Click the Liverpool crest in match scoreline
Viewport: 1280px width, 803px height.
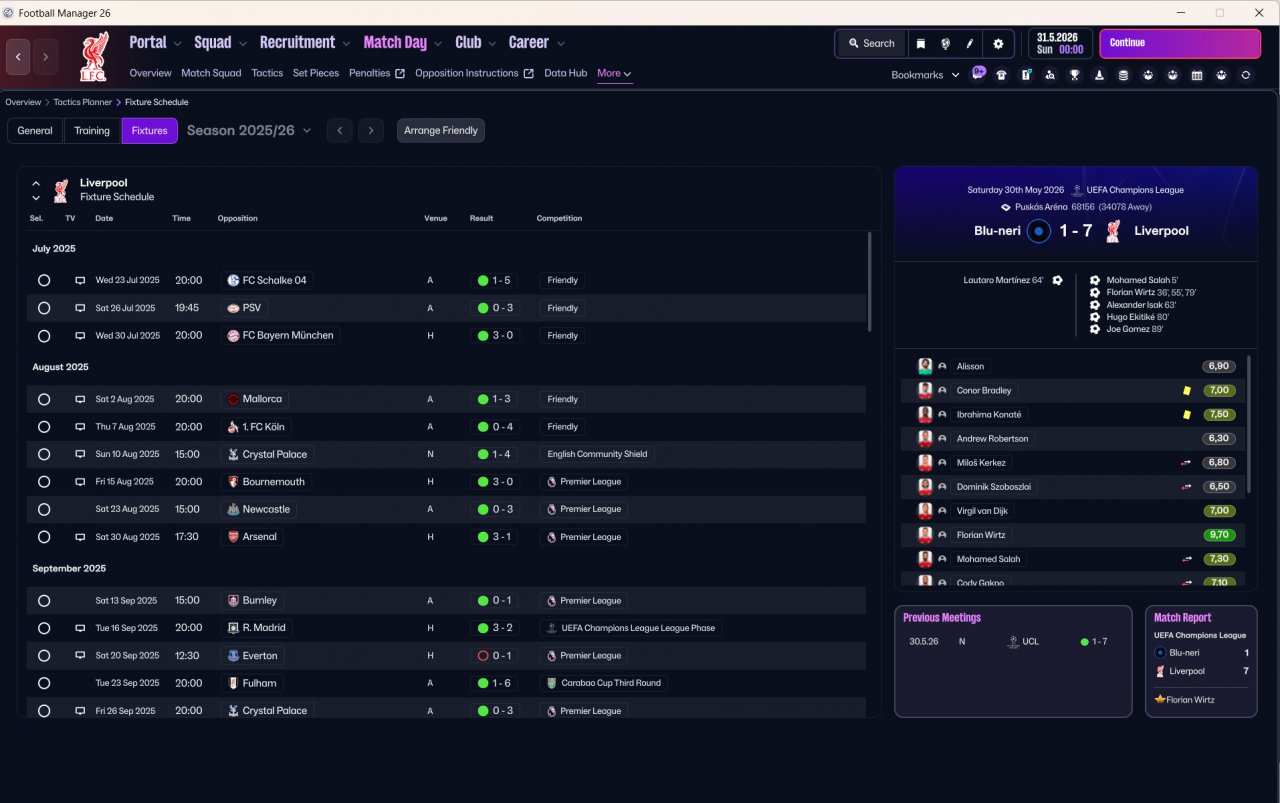[x=1113, y=231]
